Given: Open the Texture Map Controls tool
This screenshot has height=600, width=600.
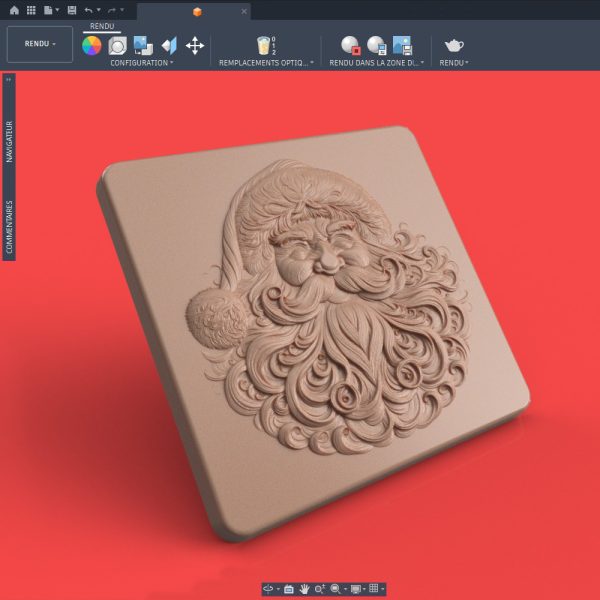Looking at the screenshot, I should 169,46.
